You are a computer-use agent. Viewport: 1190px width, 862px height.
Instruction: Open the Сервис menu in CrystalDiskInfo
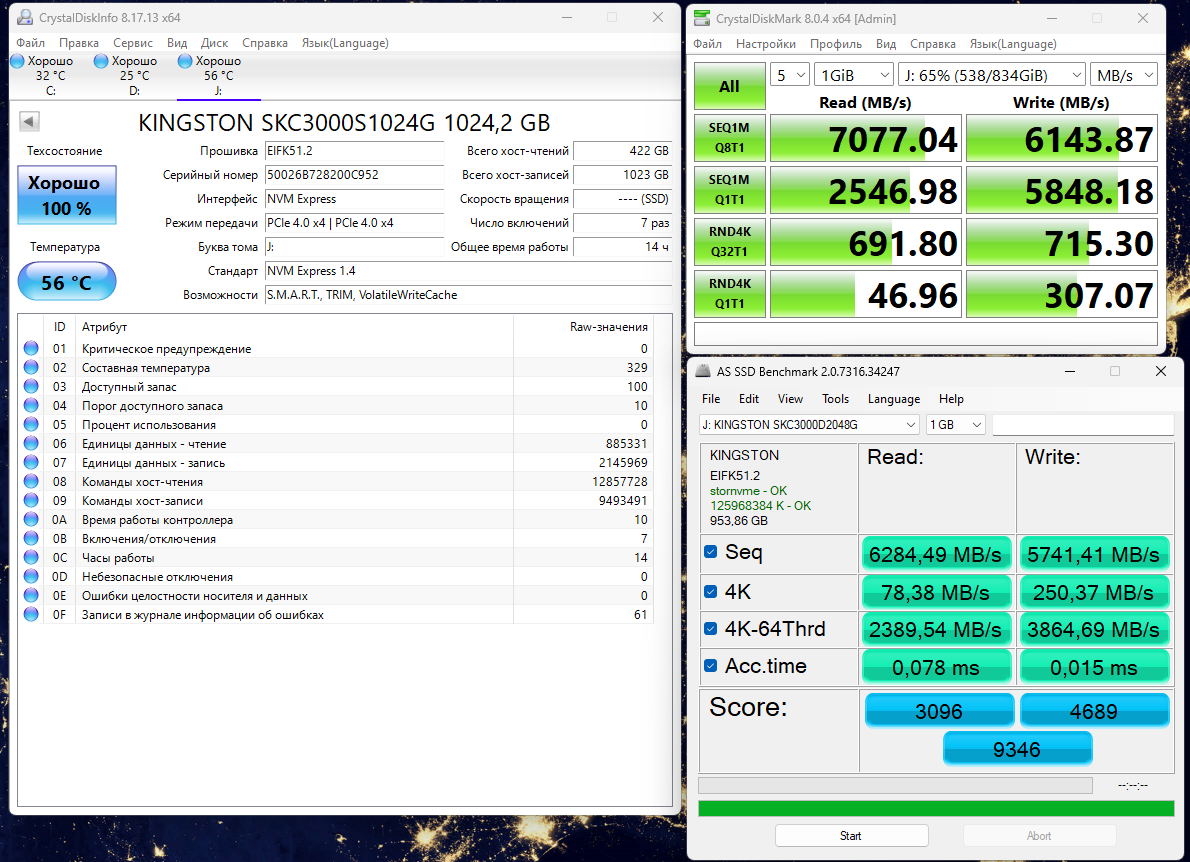point(133,43)
